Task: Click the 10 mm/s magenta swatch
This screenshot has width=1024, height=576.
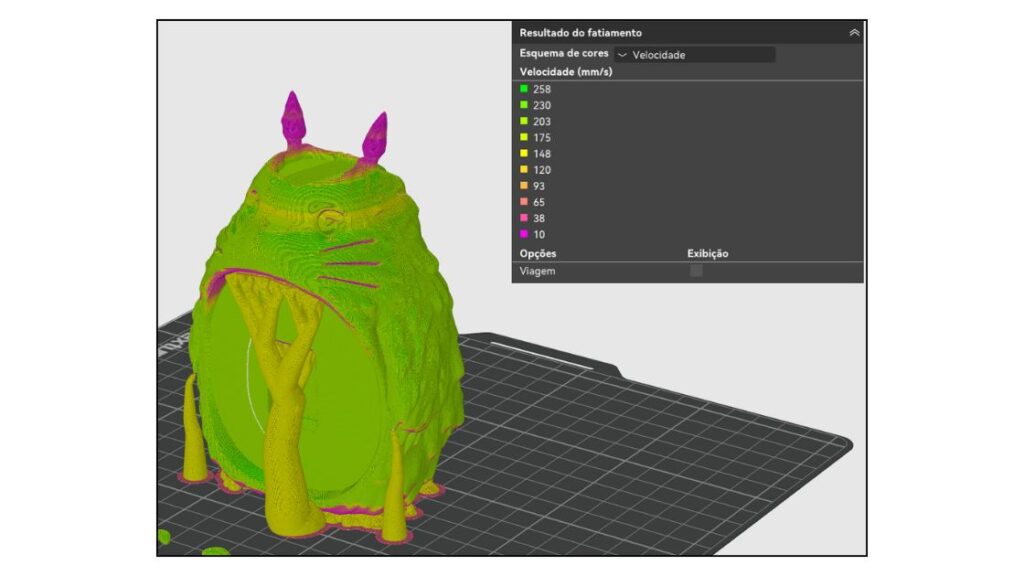Action: pyautogui.click(x=524, y=234)
